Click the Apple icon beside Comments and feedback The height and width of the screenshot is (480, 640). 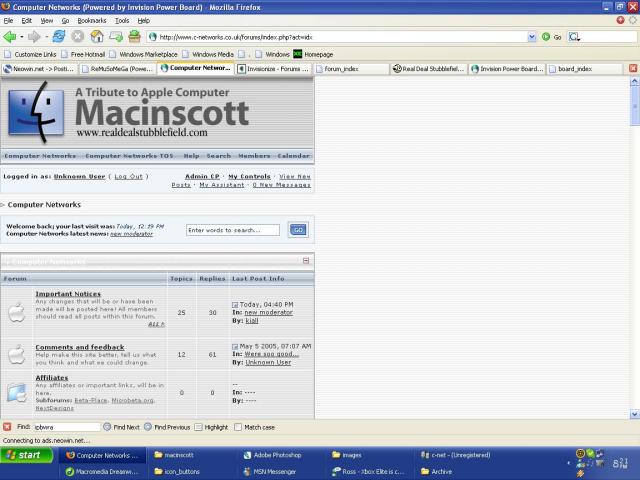click(17, 354)
